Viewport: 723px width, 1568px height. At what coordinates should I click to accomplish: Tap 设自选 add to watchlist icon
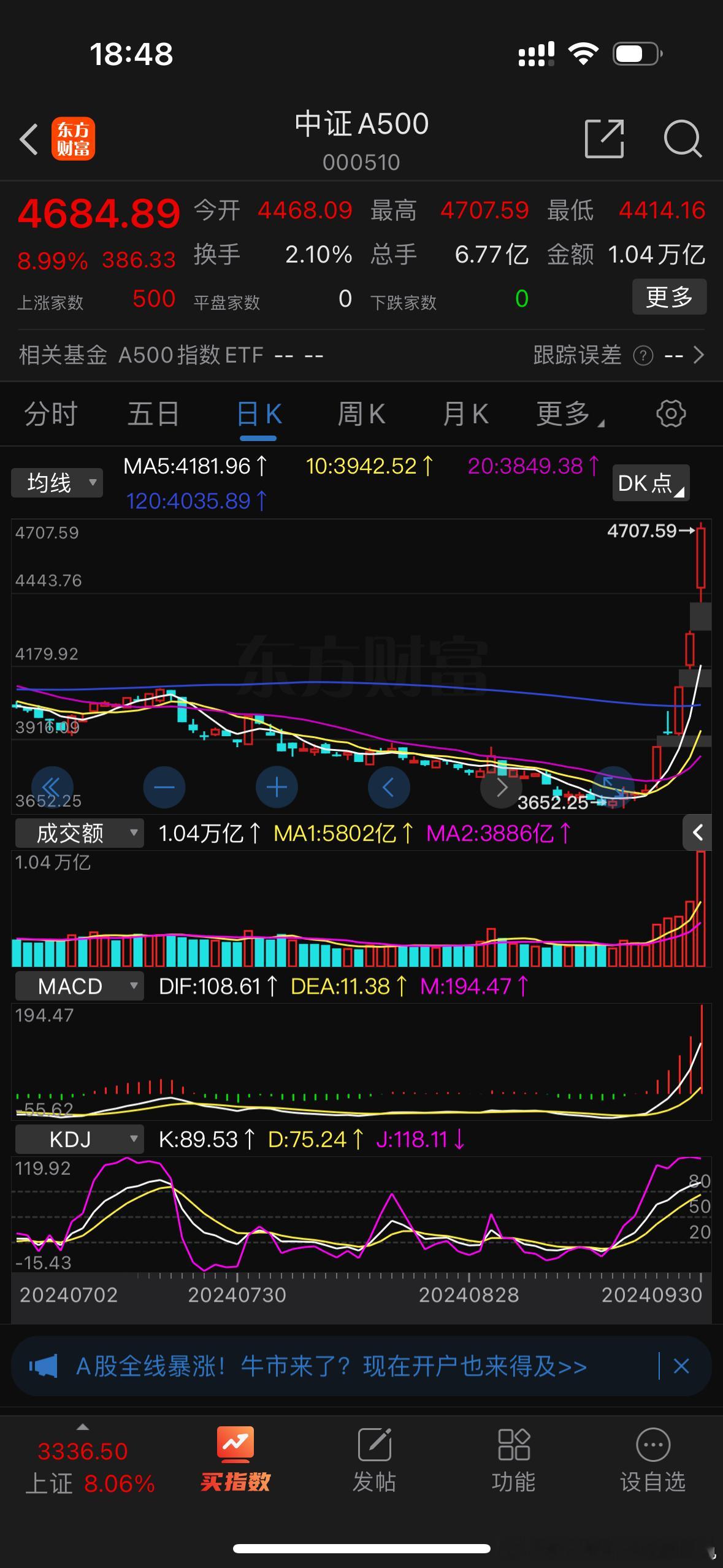coord(653,1445)
